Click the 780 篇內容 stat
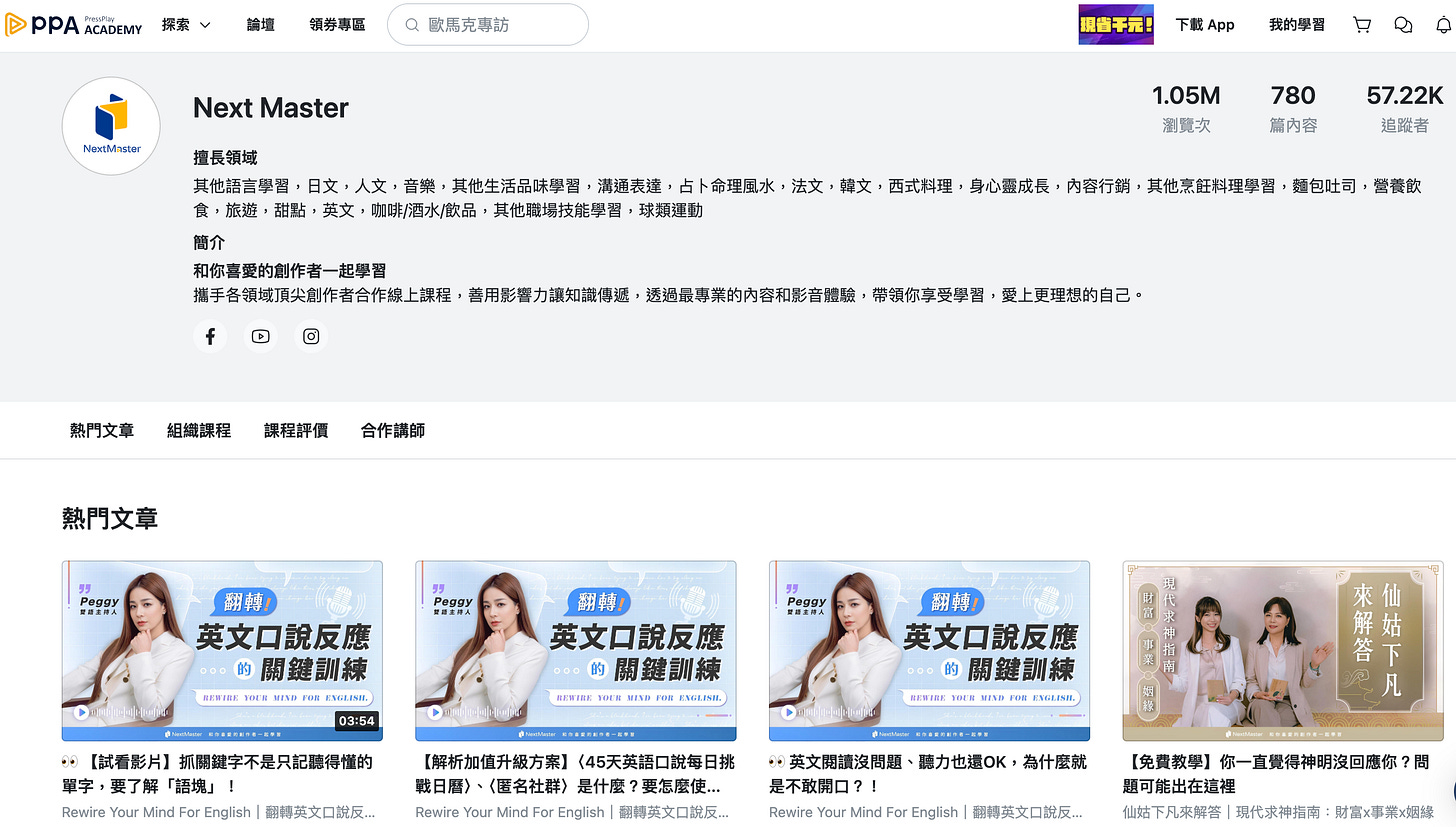This screenshot has height=827, width=1456. (1293, 109)
